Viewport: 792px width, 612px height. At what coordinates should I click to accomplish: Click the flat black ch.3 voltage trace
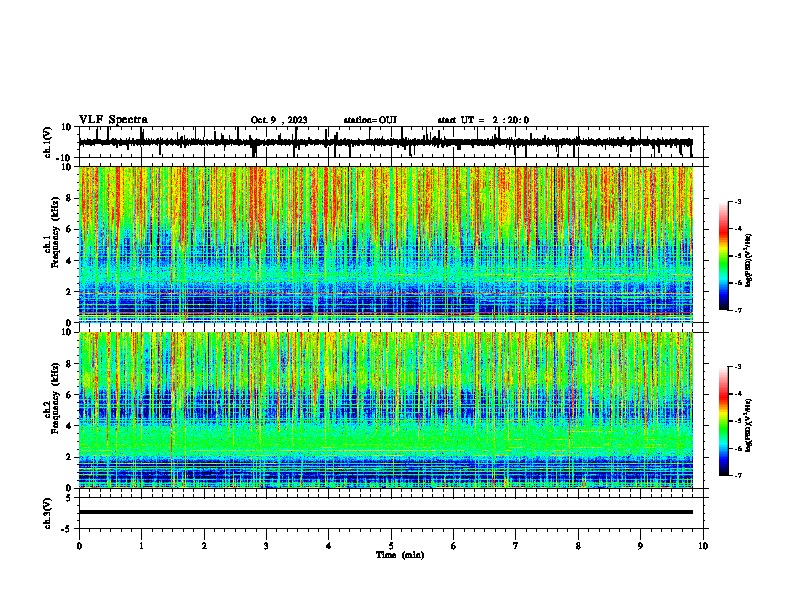386,512
